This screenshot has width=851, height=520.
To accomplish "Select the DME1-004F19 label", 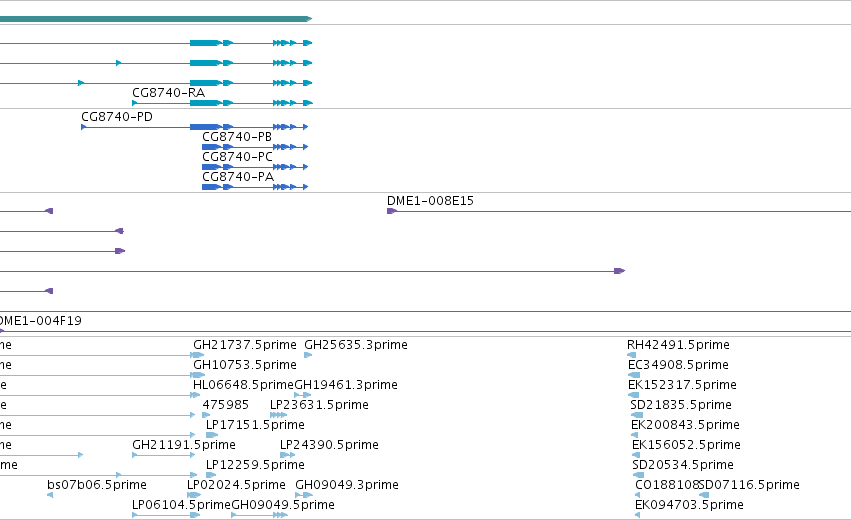I will tap(41, 321).
